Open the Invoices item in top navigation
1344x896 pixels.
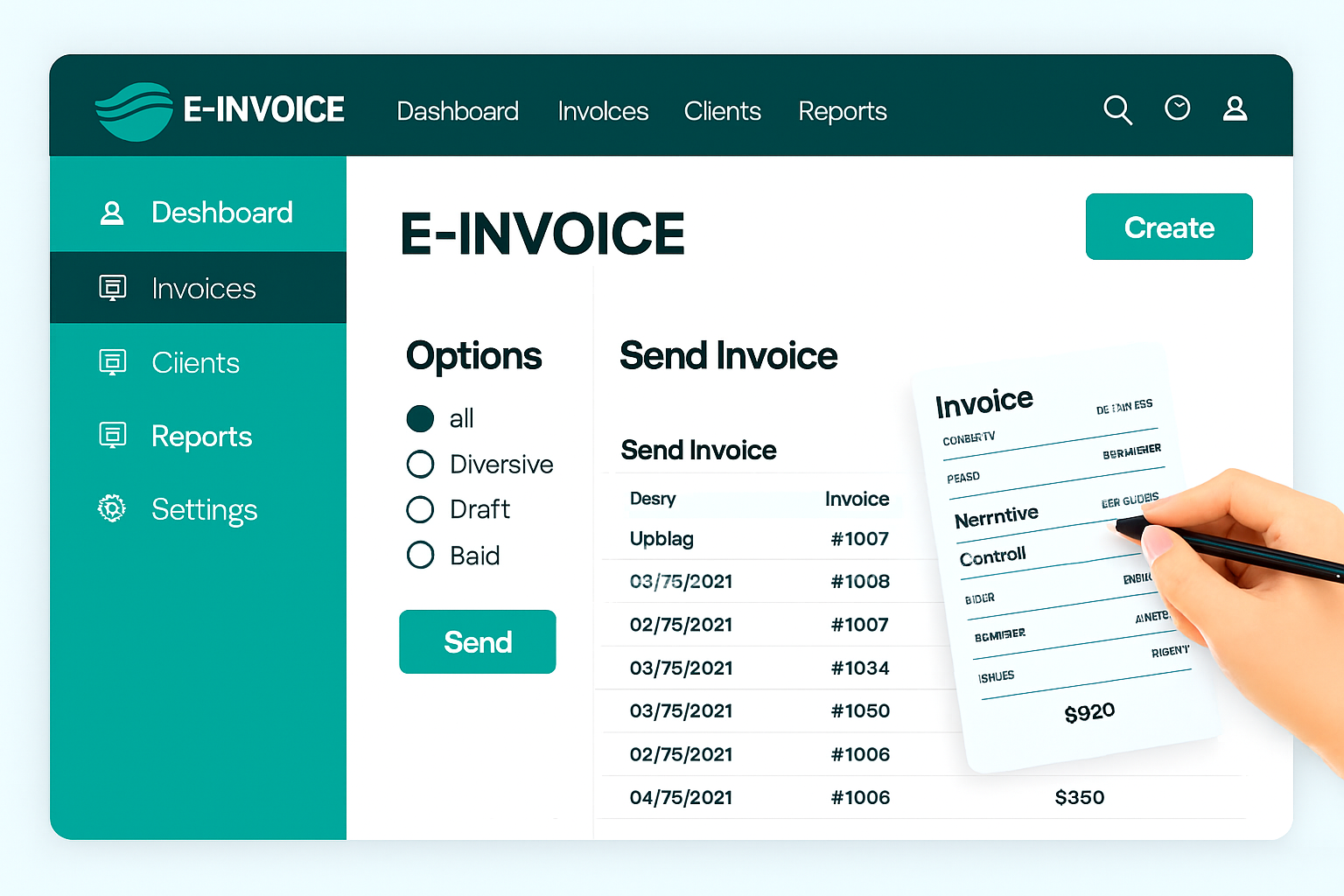(x=602, y=111)
